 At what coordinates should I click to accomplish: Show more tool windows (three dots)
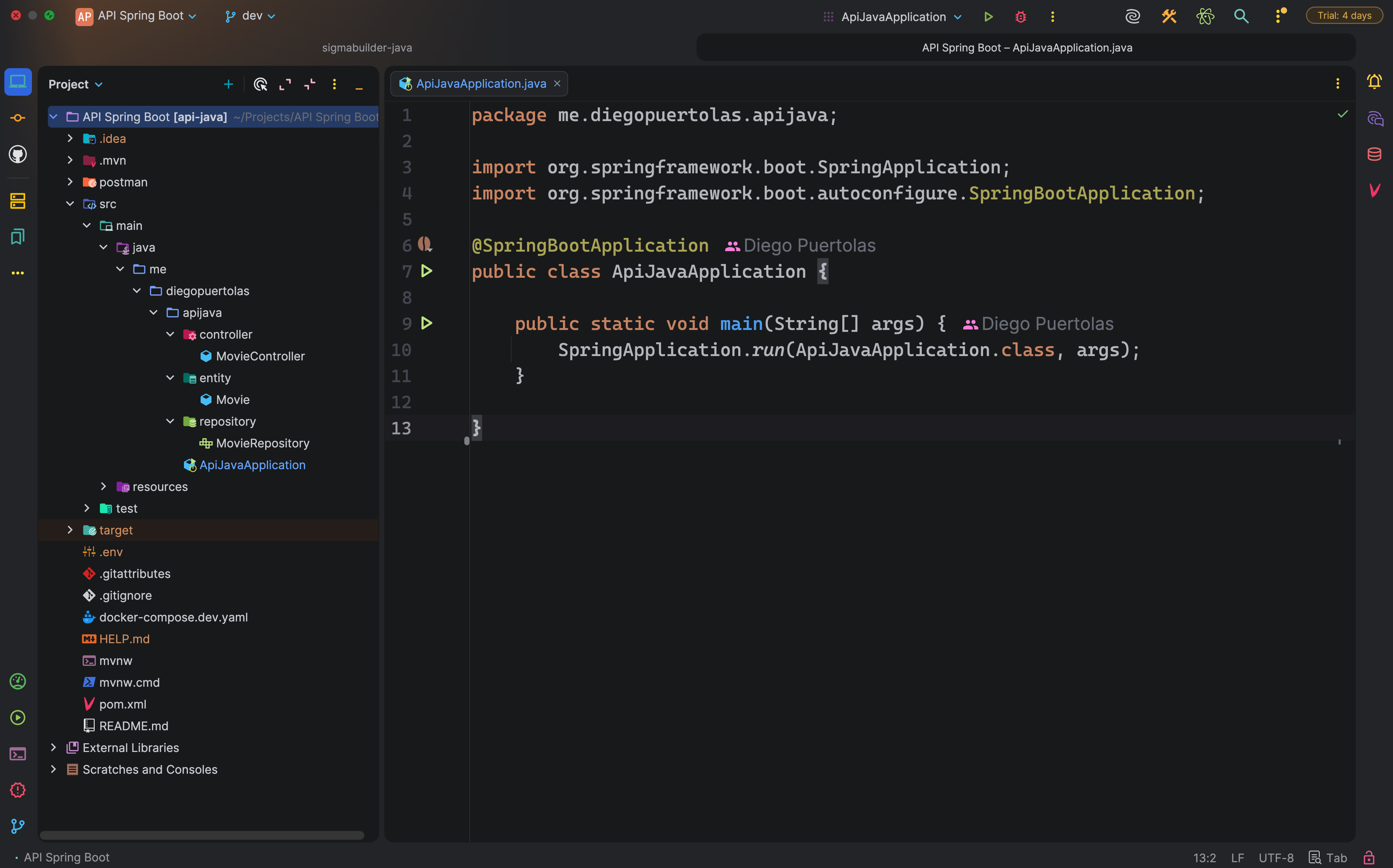pyautogui.click(x=18, y=273)
